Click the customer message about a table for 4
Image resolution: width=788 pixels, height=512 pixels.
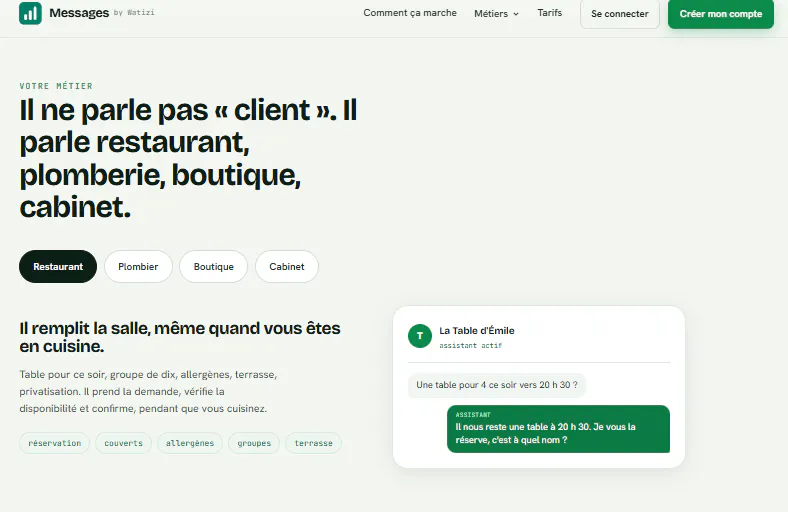pos(497,385)
